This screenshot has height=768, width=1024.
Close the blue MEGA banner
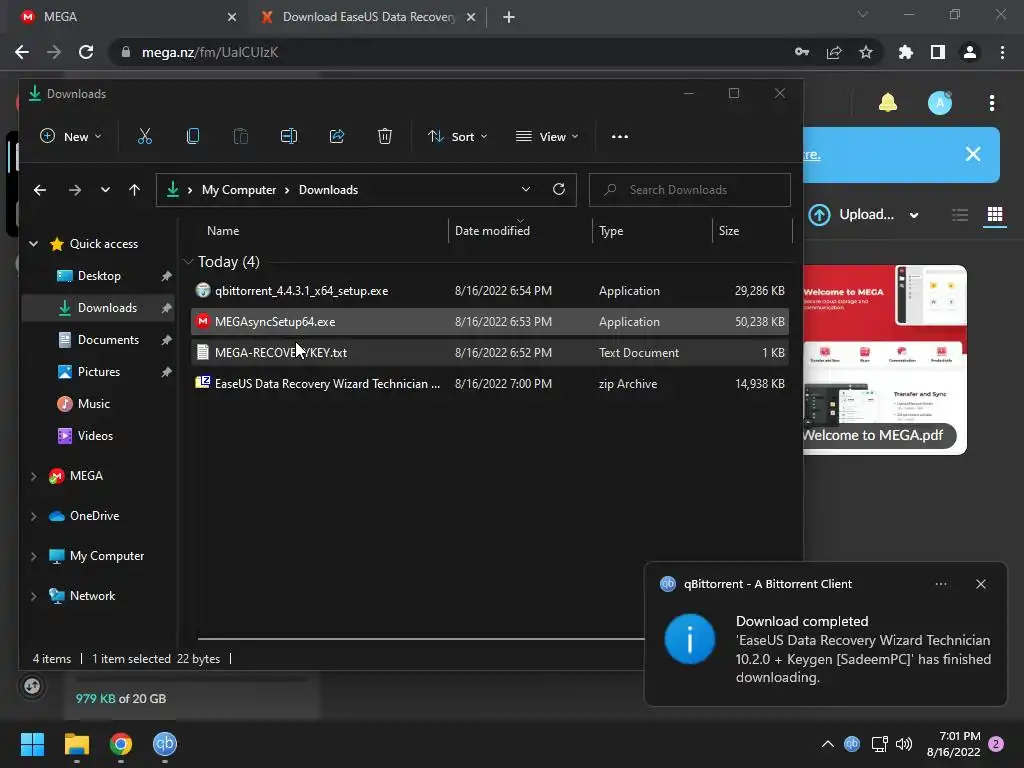click(x=973, y=154)
